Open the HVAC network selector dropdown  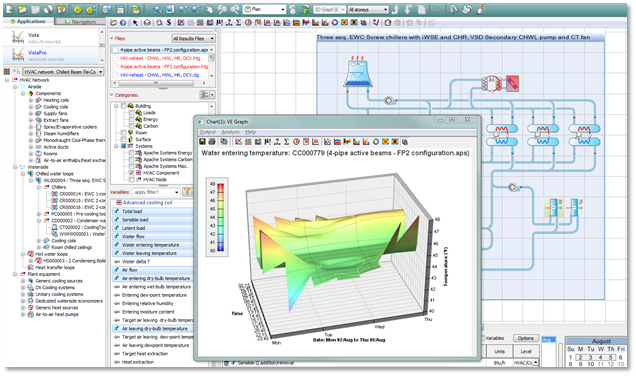tap(63, 72)
